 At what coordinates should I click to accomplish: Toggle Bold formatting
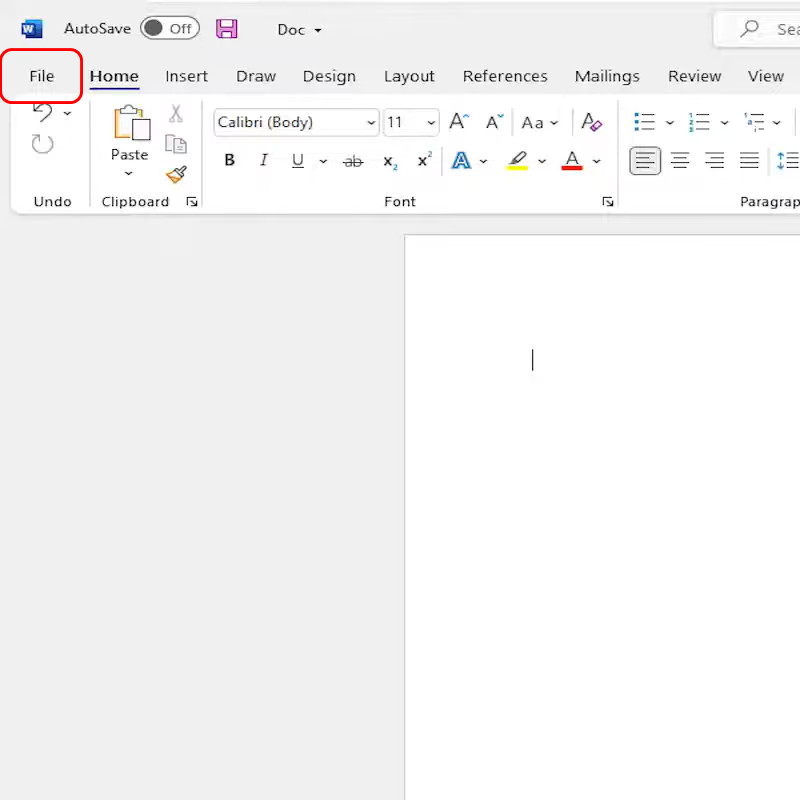(230, 160)
